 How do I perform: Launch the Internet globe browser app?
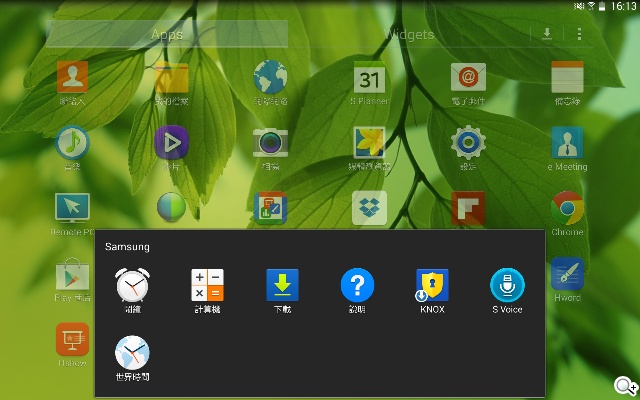click(270, 77)
